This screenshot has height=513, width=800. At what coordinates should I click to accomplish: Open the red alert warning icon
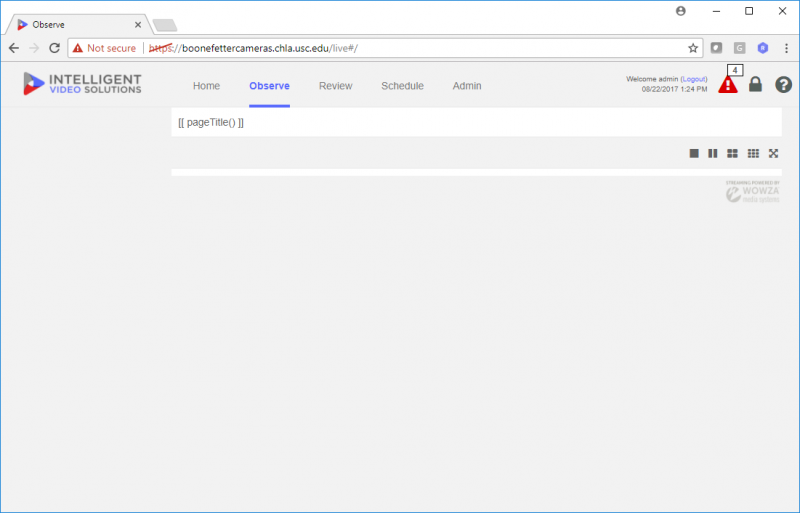728,85
